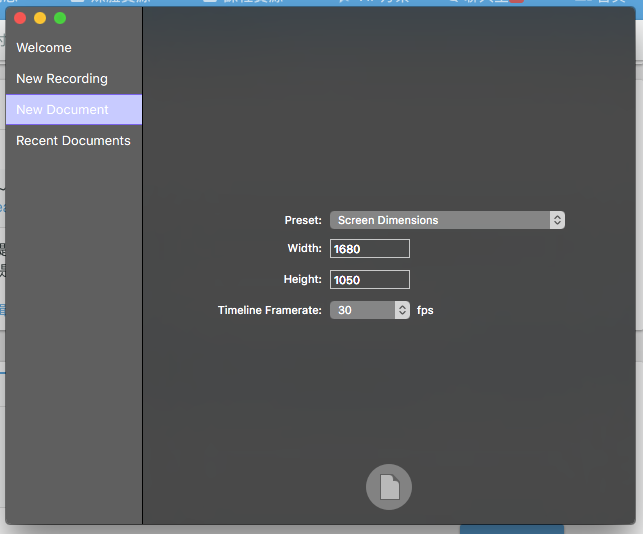The image size is (643, 534).
Task: Click the blue button behind the window bottom
Action: pyautogui.click(x=511, y=529)
